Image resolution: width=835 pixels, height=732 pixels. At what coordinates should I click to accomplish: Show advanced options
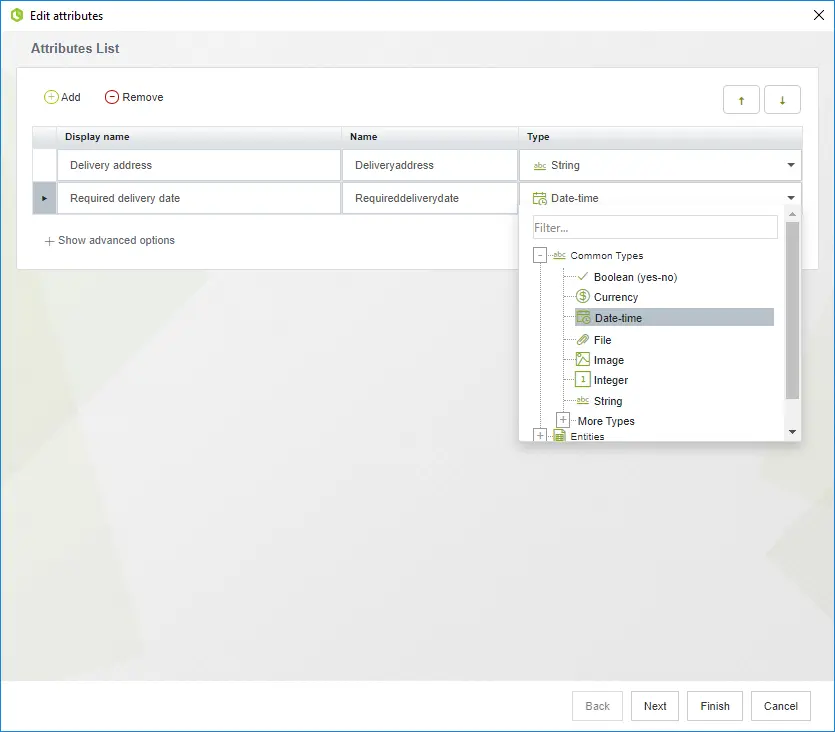109,241
